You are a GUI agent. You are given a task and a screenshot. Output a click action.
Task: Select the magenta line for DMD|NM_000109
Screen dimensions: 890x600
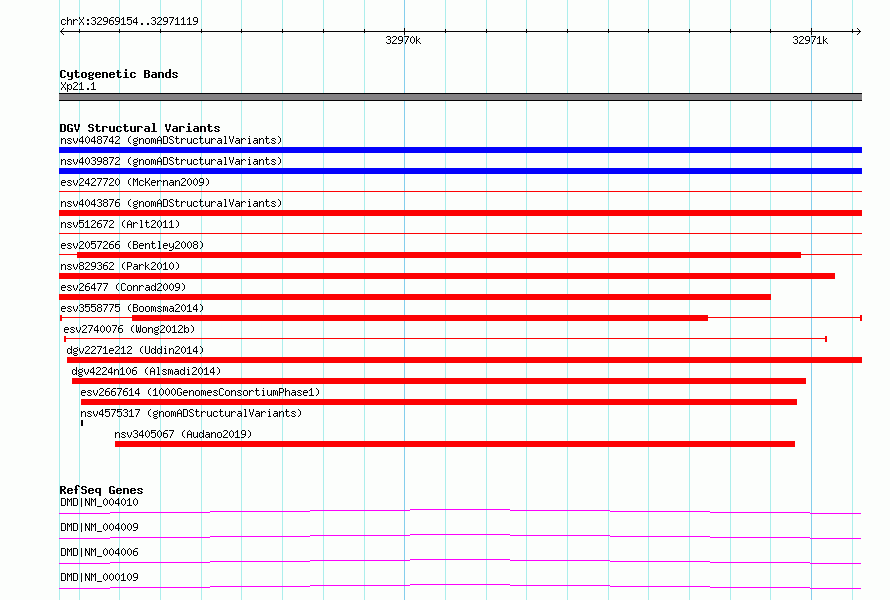[460, 586]
